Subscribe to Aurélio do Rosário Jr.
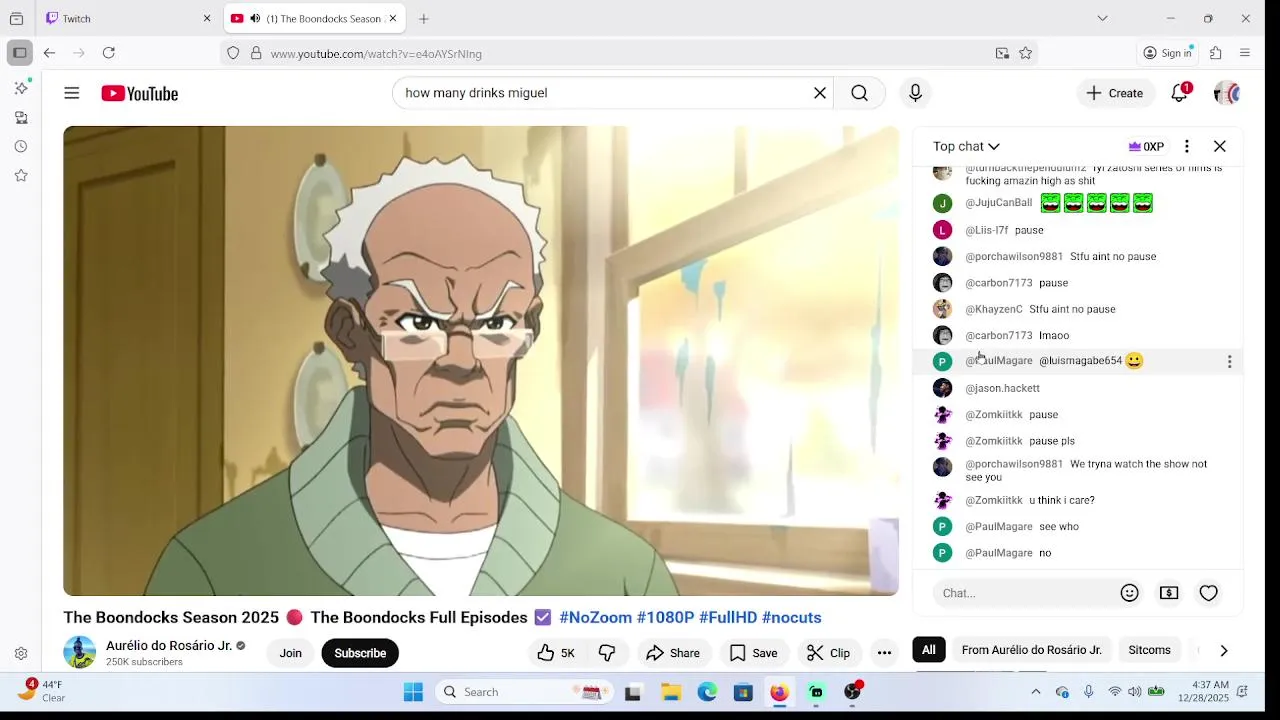 [x=360, y=653]
